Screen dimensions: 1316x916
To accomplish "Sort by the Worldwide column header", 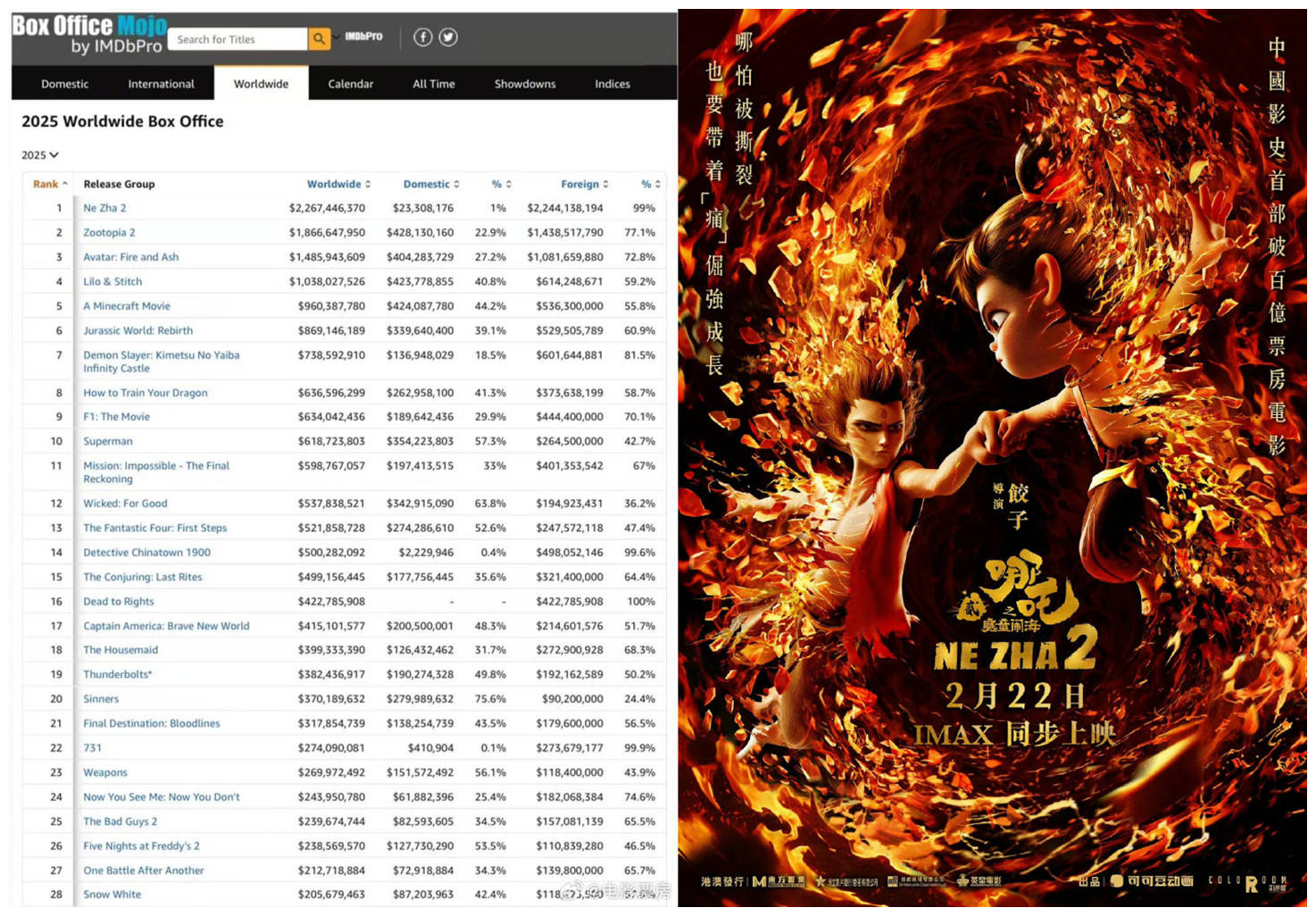I will pos(338,185).
